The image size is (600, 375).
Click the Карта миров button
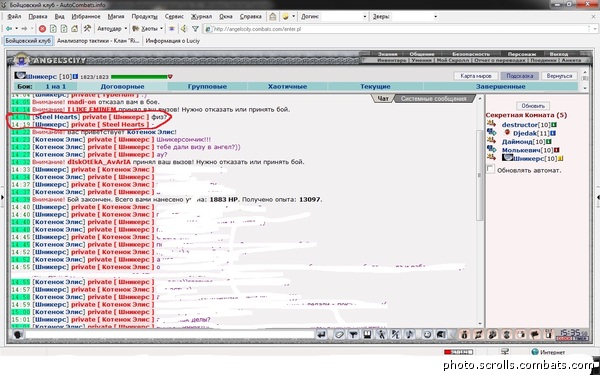476,76
